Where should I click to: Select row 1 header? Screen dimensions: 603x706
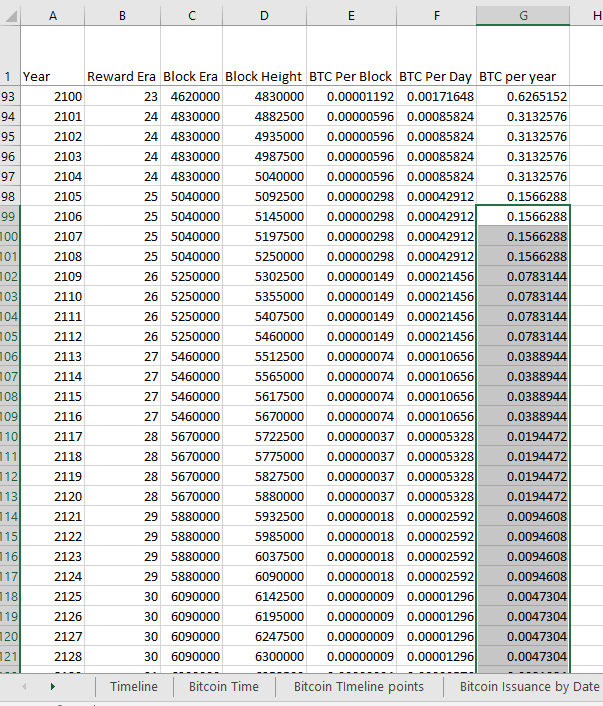click(x=9, y=55)
